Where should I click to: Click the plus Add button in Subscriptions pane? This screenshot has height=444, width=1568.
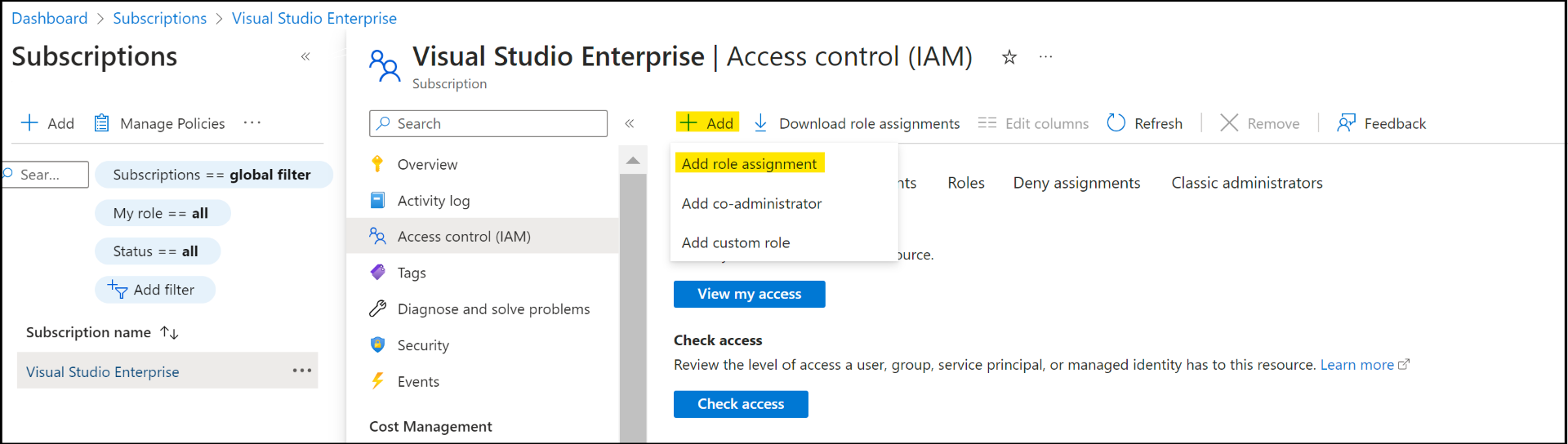pos(47,123)
